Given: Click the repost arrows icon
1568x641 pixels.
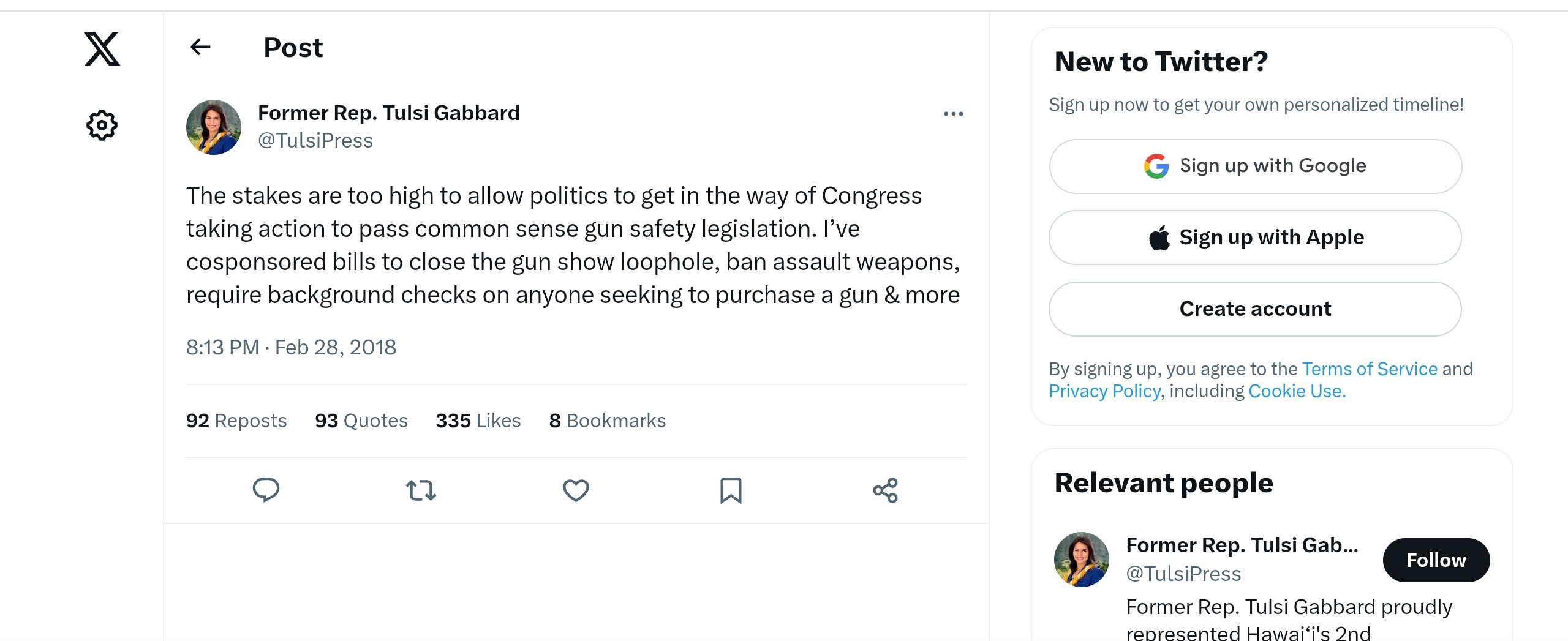Looking at the screenshot, I should 421,490.
